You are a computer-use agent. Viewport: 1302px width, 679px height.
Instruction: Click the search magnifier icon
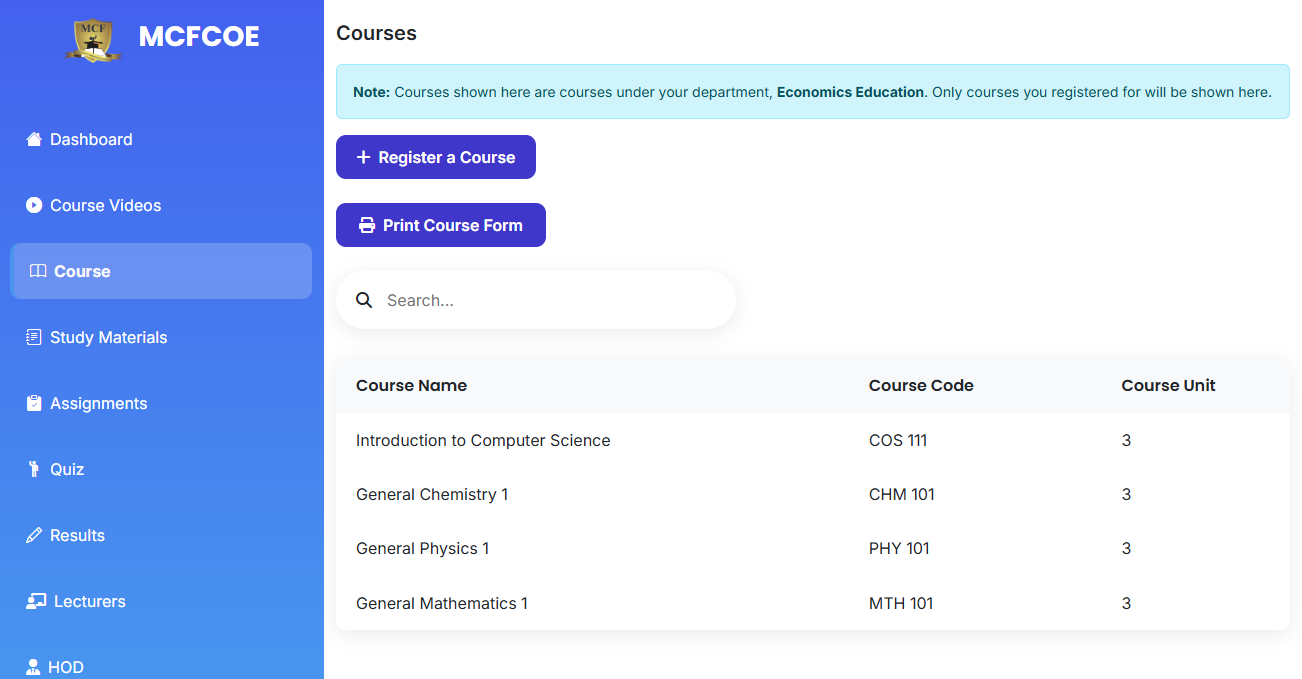pyautogui.click(x=364, y=300)
